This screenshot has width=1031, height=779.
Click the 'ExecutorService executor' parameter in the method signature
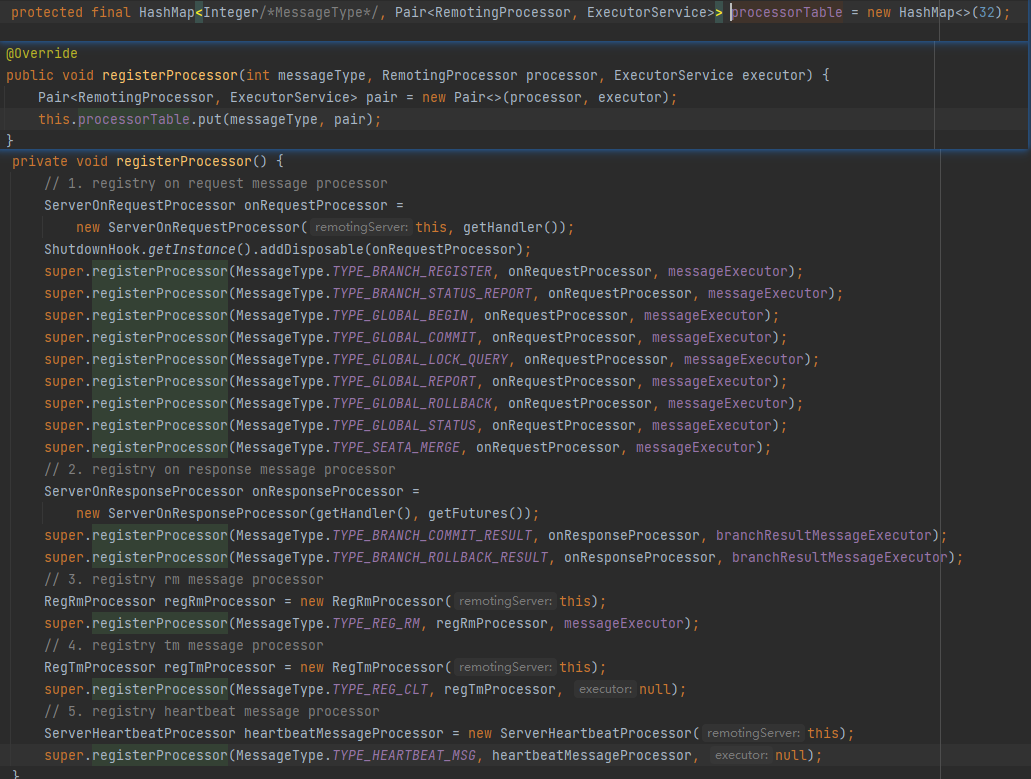[x=709, y=76]
